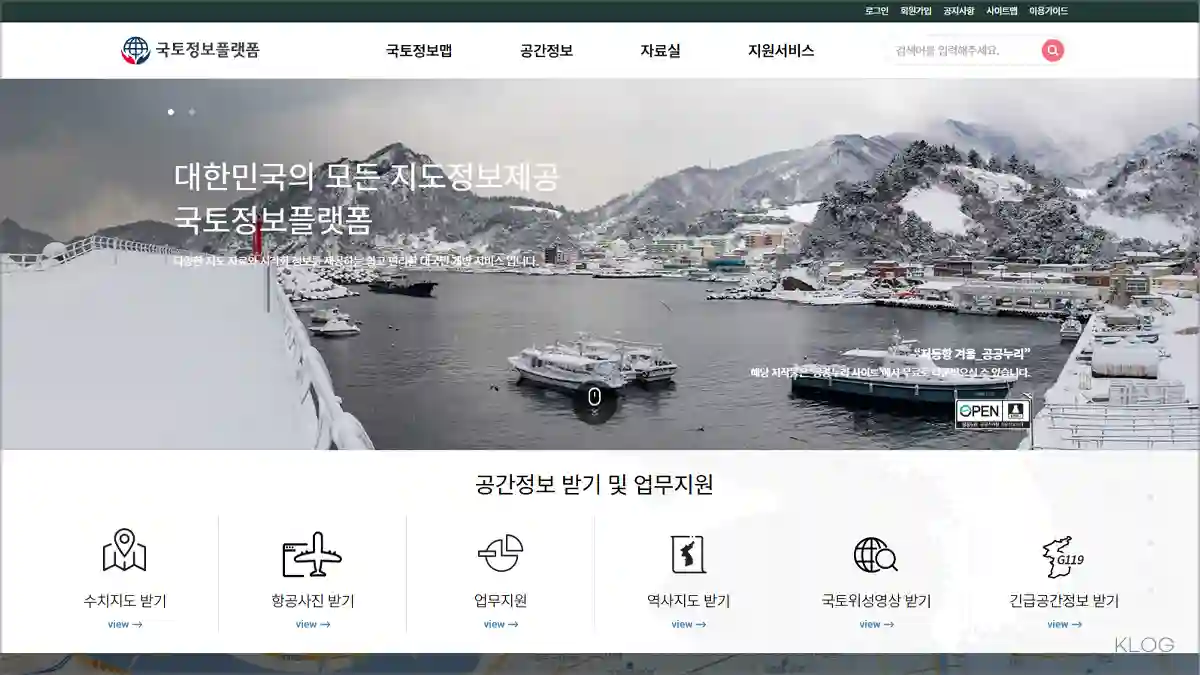The width and height of the screenshot is (1200, 675).
Task: Select the 공간정보 navigation item
Action: [545, 49]
